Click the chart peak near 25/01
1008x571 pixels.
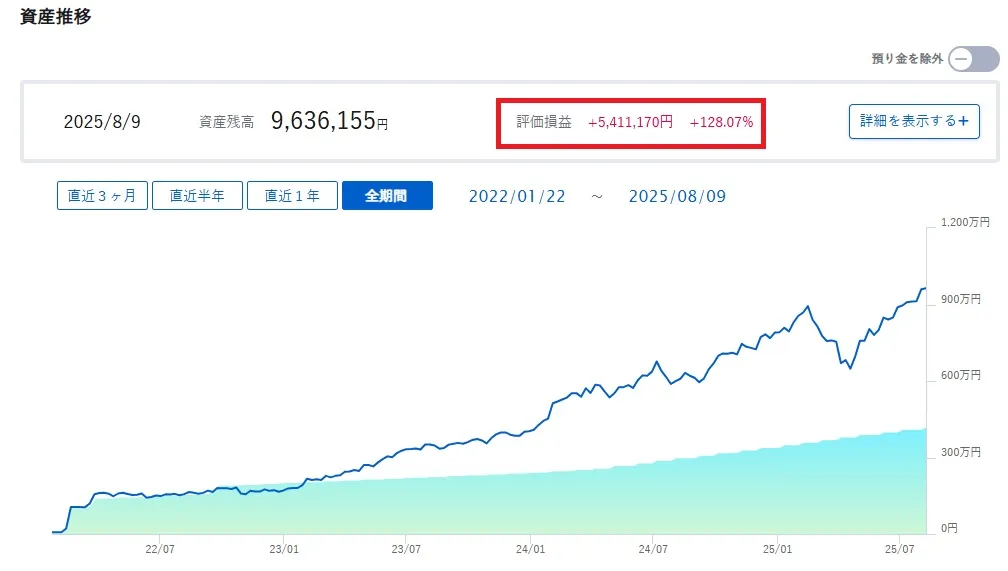point(807,307)
